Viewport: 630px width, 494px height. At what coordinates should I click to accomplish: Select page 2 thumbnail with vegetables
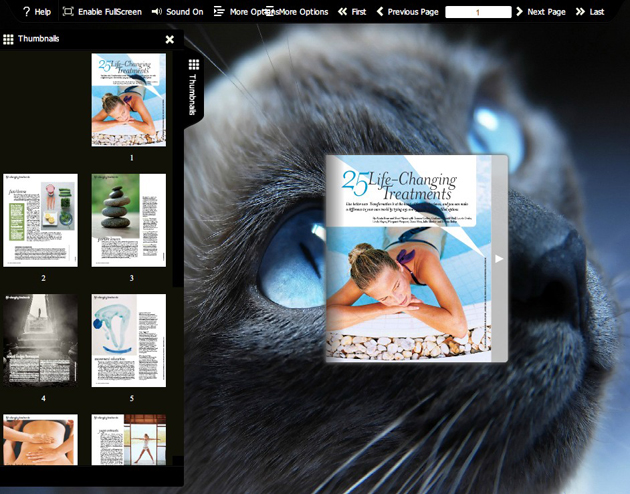(x=41, y=220)
